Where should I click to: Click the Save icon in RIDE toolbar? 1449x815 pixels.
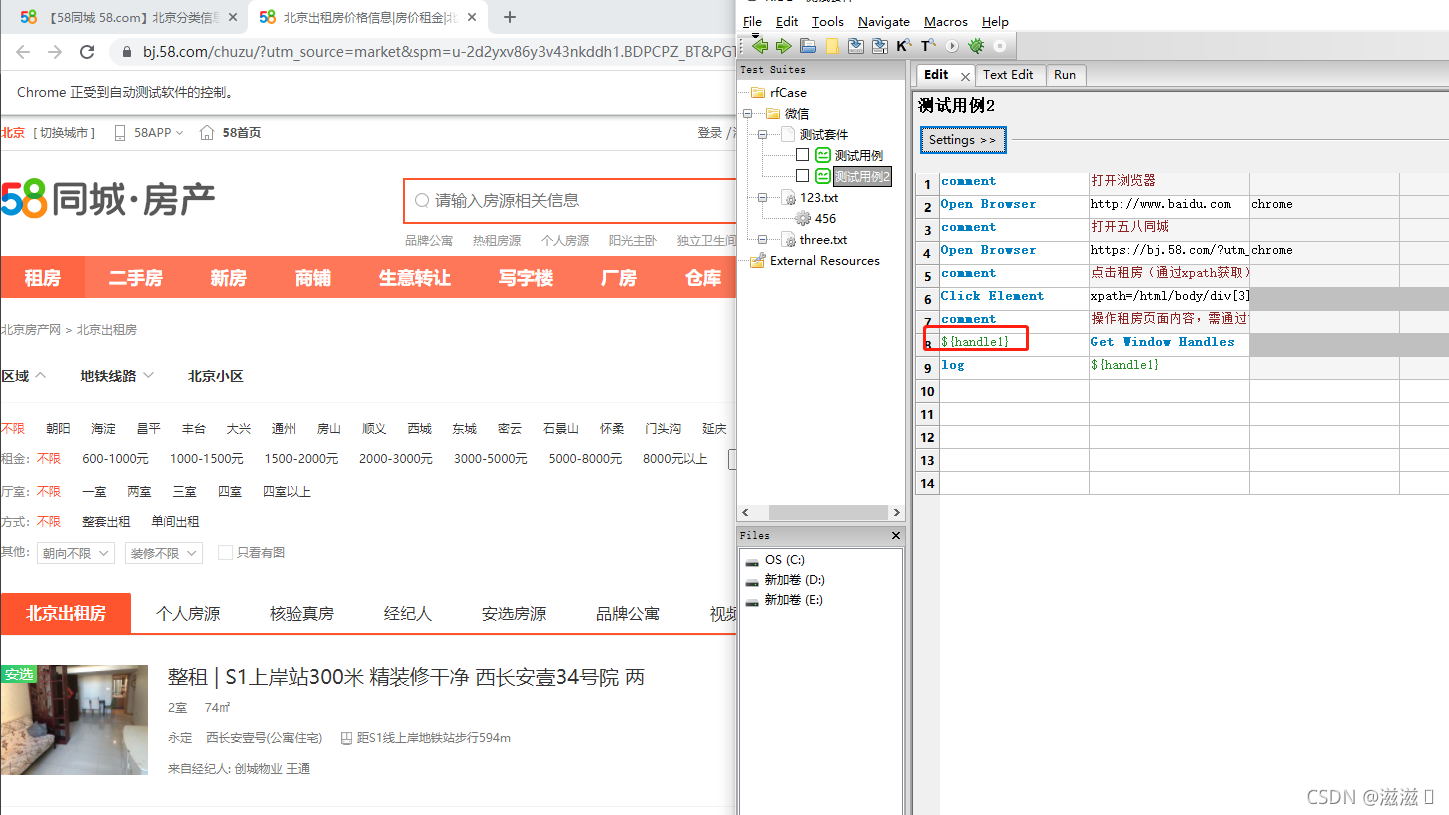856,46
